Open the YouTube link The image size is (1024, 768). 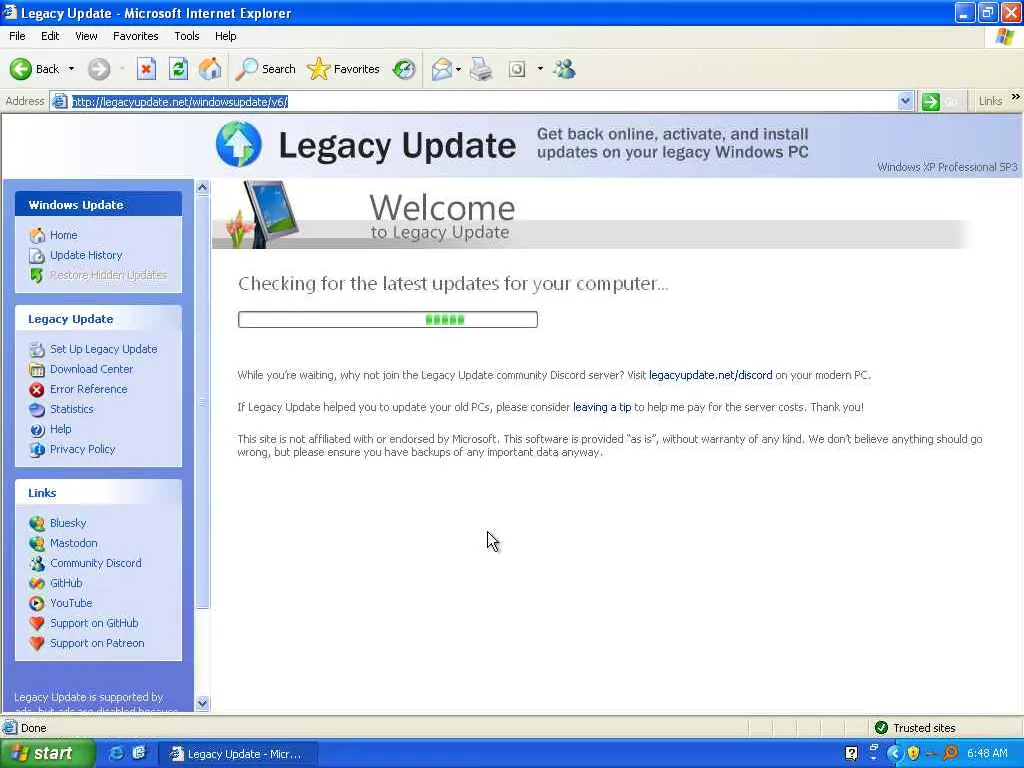(x=71, y=603)
